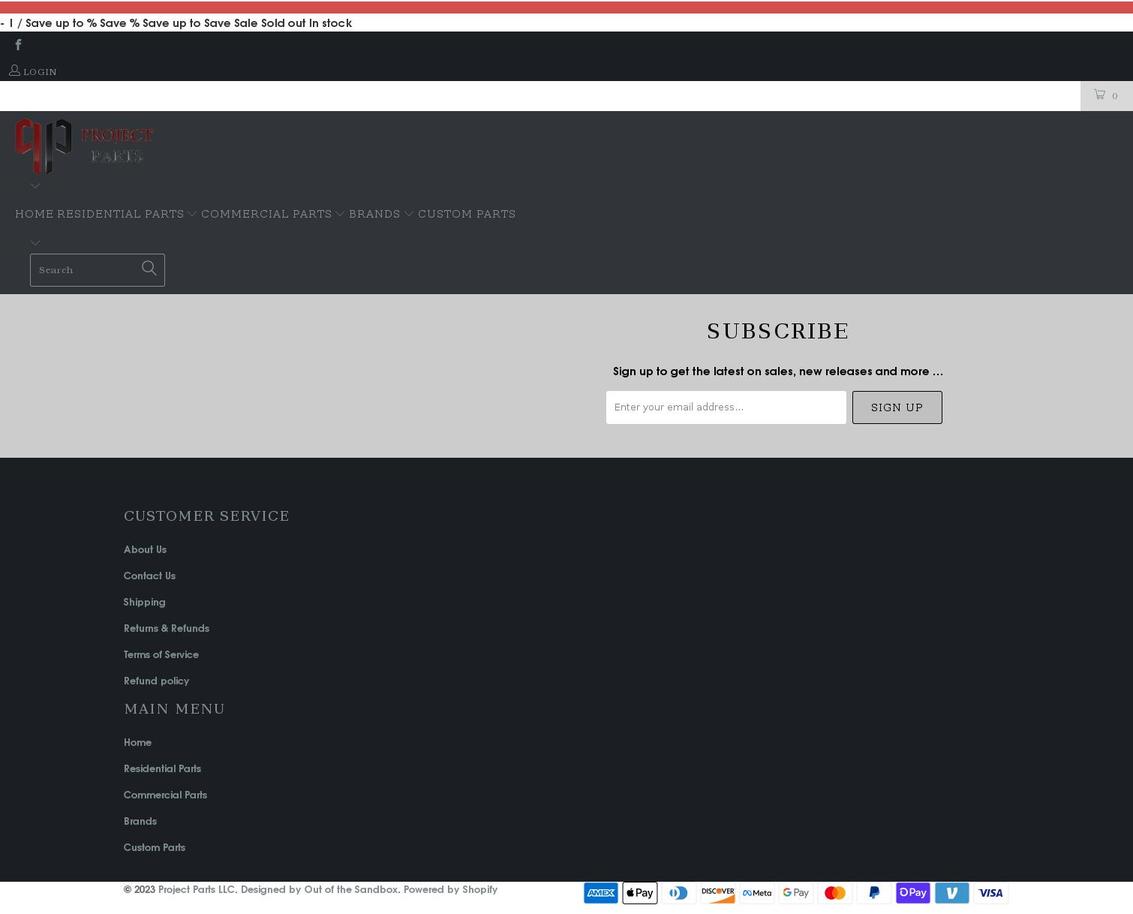
Task: Click the Visa payment icon
Action: [x=991, y=893]
